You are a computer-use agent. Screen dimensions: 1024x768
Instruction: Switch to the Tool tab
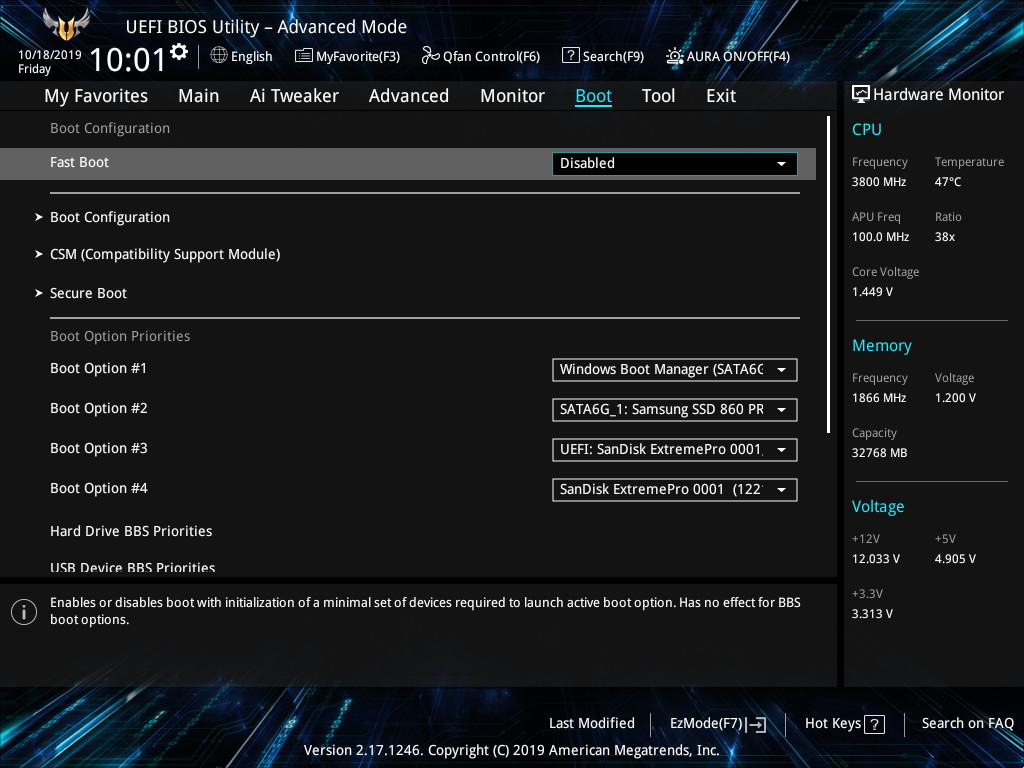[658, 96]
